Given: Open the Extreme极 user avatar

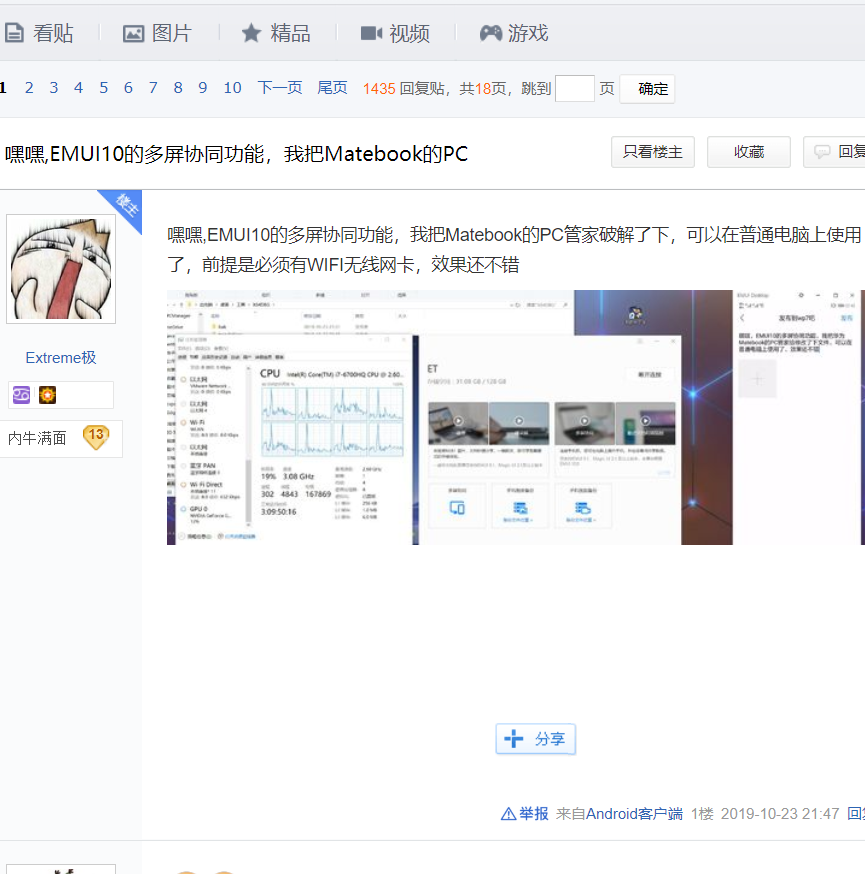Looking at the screenshot, I should pos(61,269).
